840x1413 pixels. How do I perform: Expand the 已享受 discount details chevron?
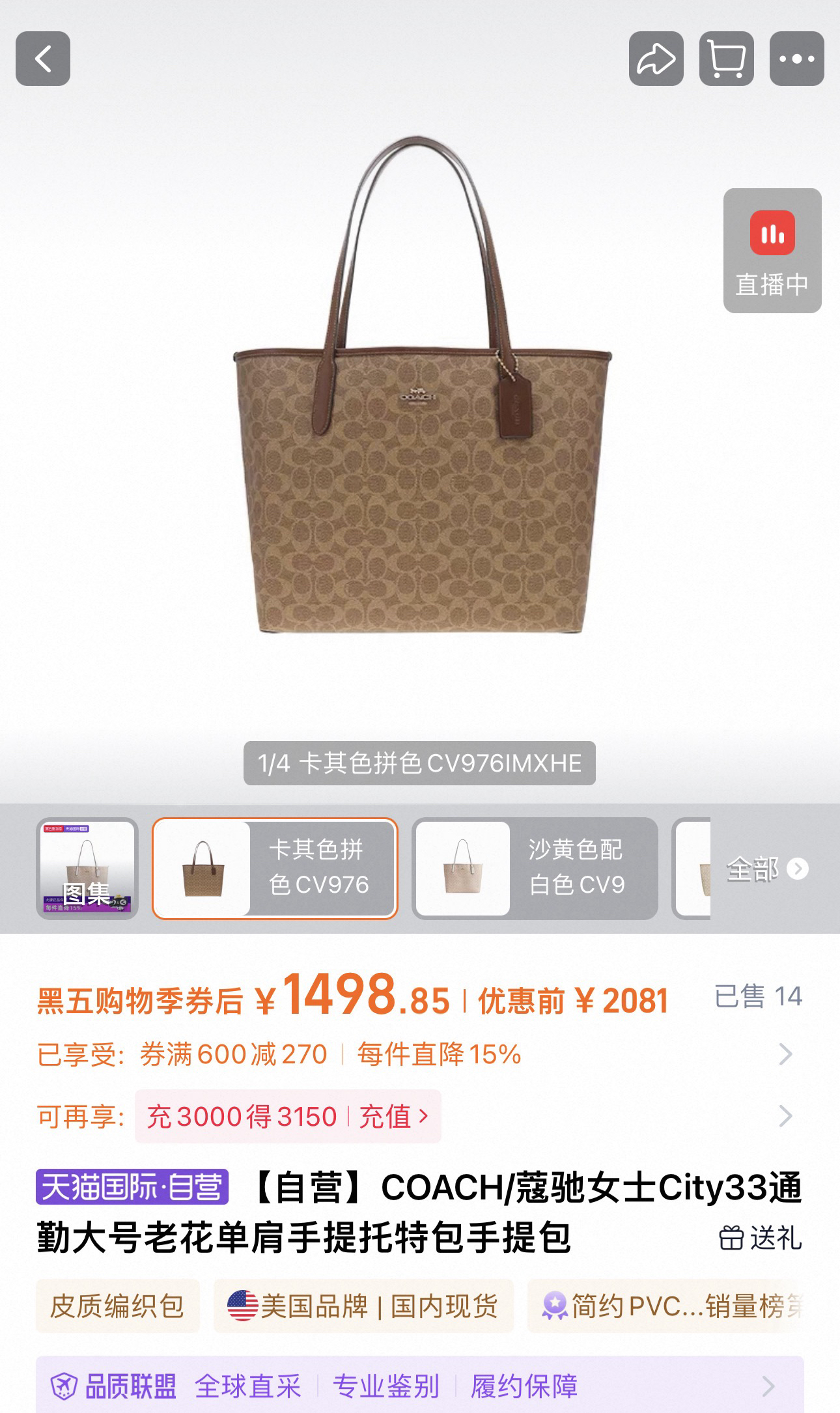pos(786,1054)
